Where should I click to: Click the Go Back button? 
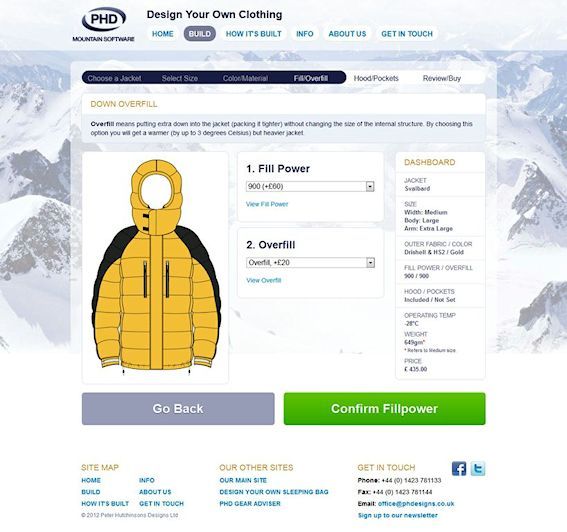(x=178, y=409)
